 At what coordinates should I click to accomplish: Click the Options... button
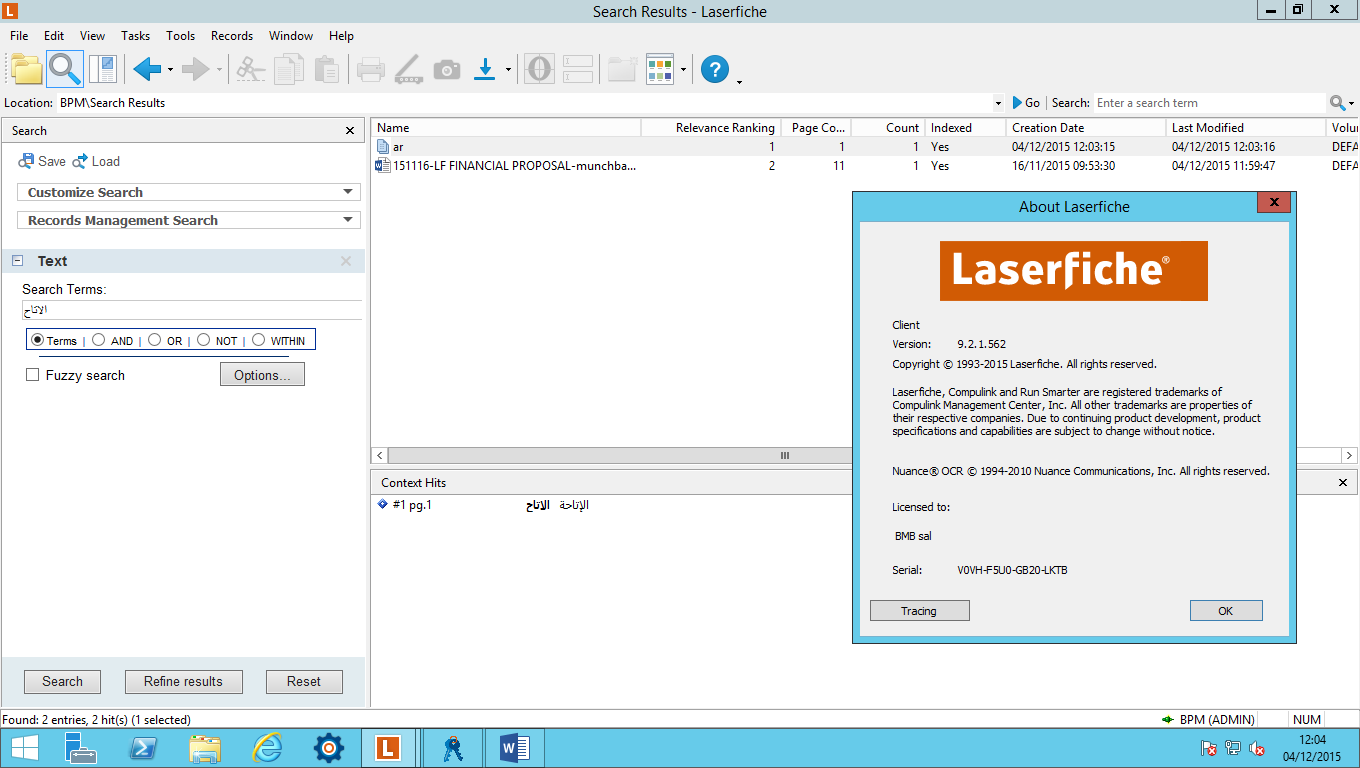(x=262, y=375)
